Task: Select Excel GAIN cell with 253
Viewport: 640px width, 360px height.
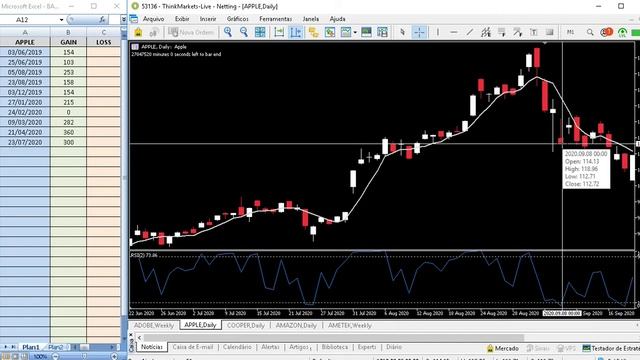Action: 68,72
